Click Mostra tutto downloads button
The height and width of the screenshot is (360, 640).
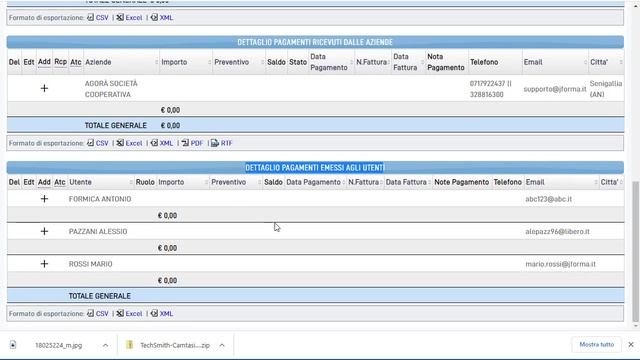[x=596, y=344]
